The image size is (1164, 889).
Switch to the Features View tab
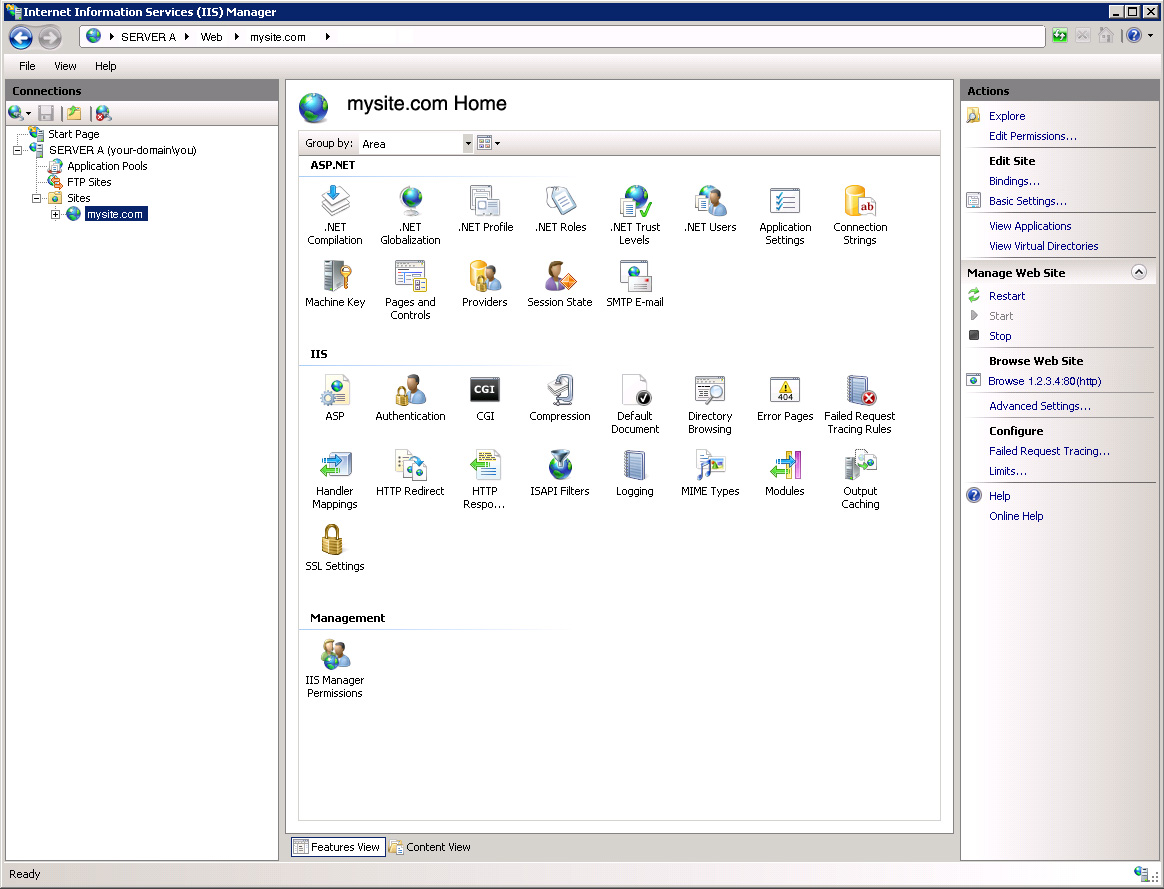click(338, 847)
